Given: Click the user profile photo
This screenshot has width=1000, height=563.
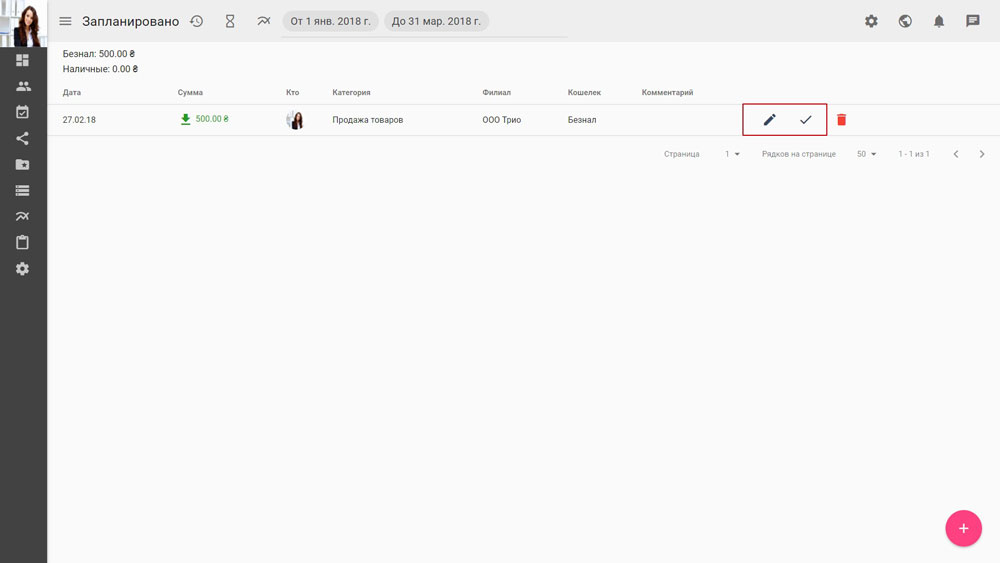Looking at the screenshot, I should 24,24.
